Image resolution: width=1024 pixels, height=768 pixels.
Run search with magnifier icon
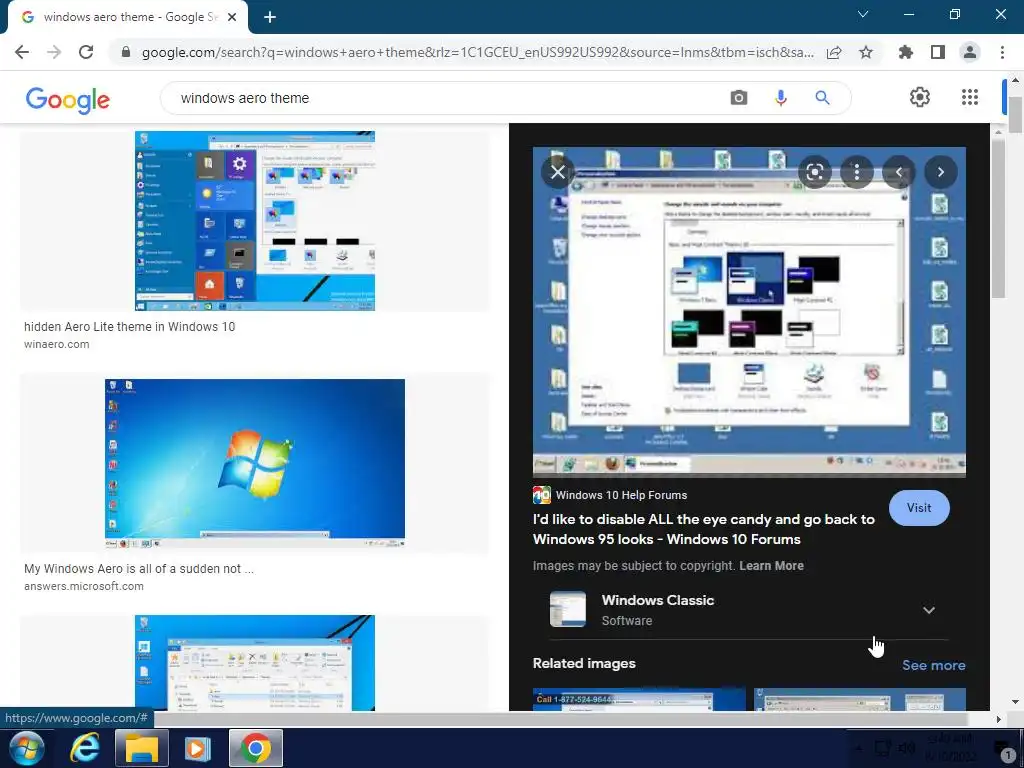pyautogui.click(x=822, y=98)
